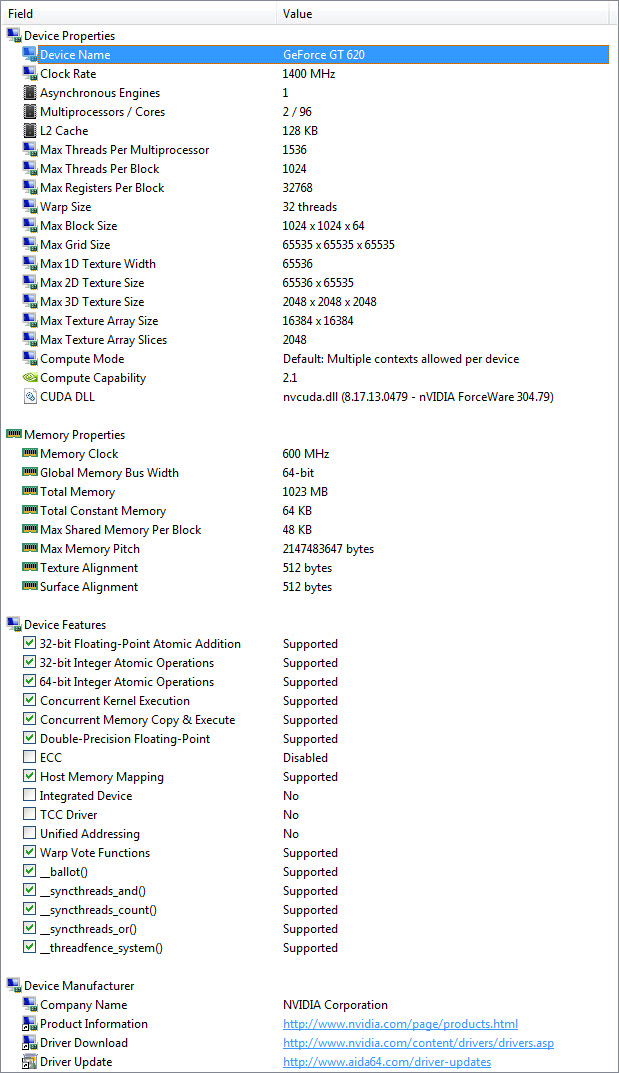Select the GeForce GT 620 value
Screen dimensions: 619x1073
tap(324, 55)
